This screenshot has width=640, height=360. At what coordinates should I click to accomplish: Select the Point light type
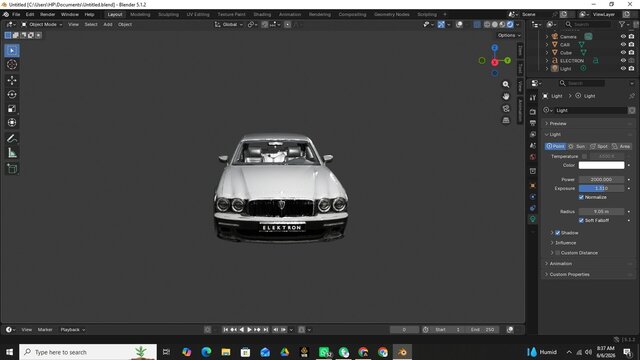pos(556,146)
